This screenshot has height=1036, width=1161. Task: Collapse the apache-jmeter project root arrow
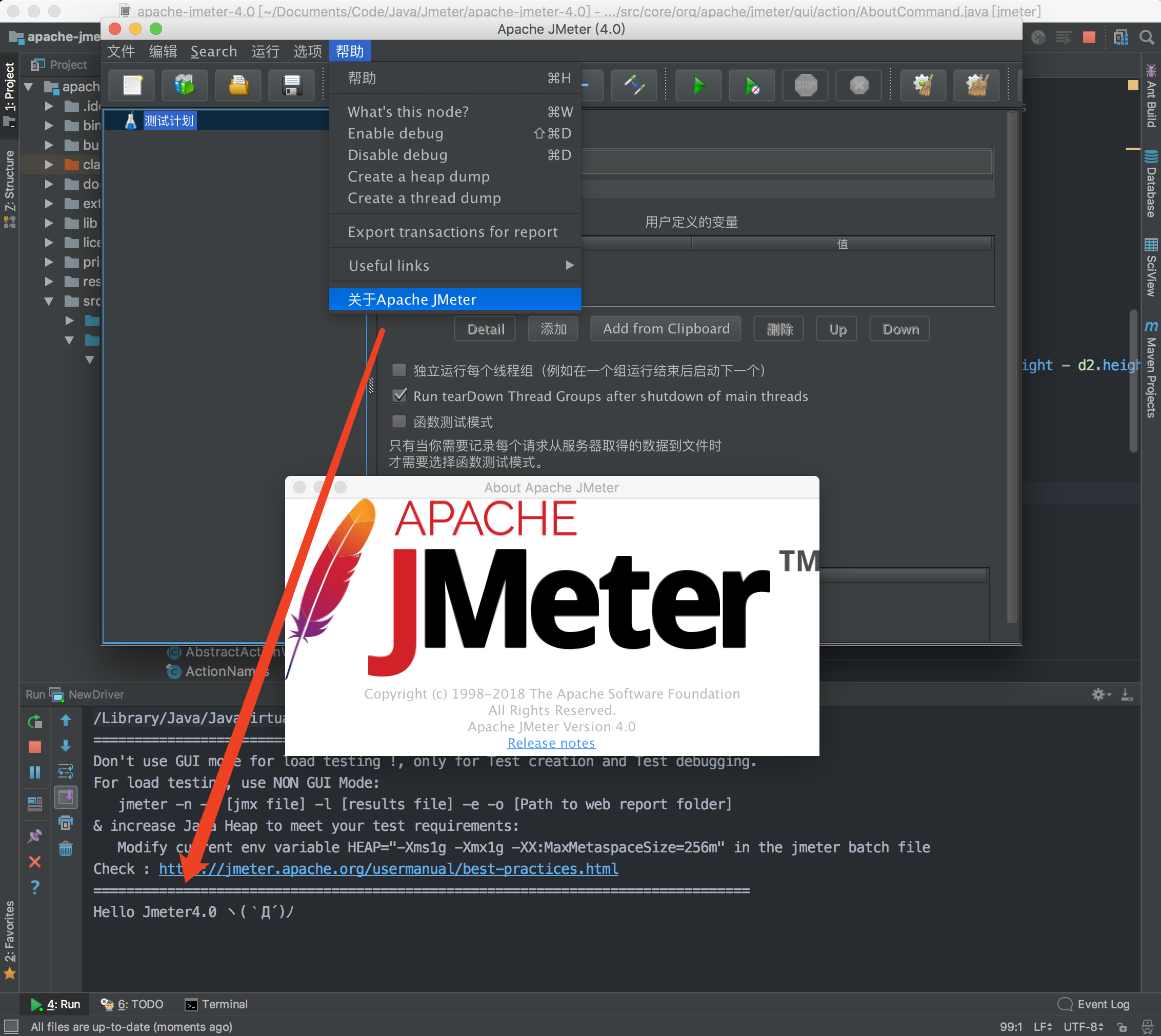(x=28, y=87)
